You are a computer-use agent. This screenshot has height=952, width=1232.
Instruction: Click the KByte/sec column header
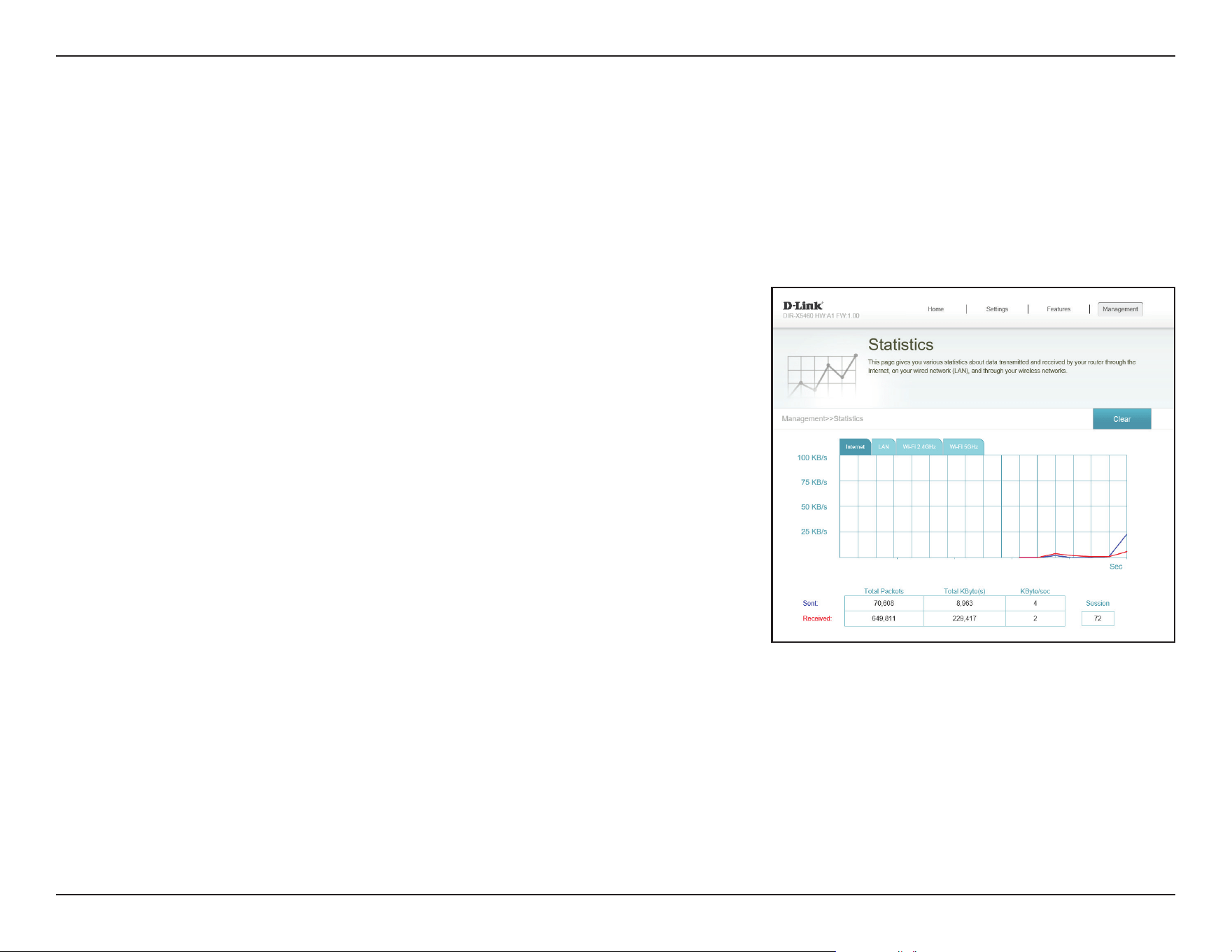tap(1035, 591)
